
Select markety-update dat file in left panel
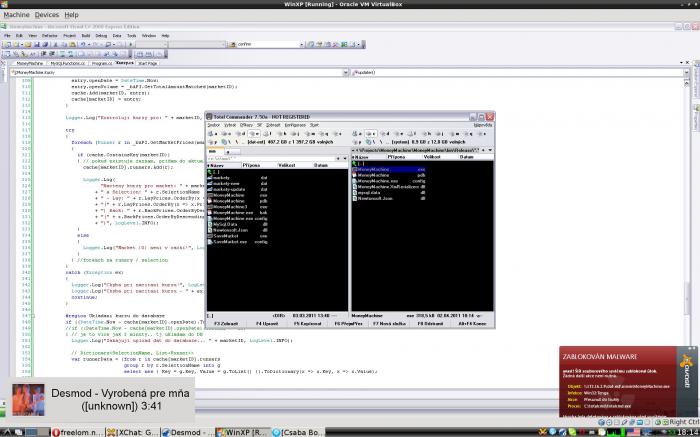click(238, 189)
